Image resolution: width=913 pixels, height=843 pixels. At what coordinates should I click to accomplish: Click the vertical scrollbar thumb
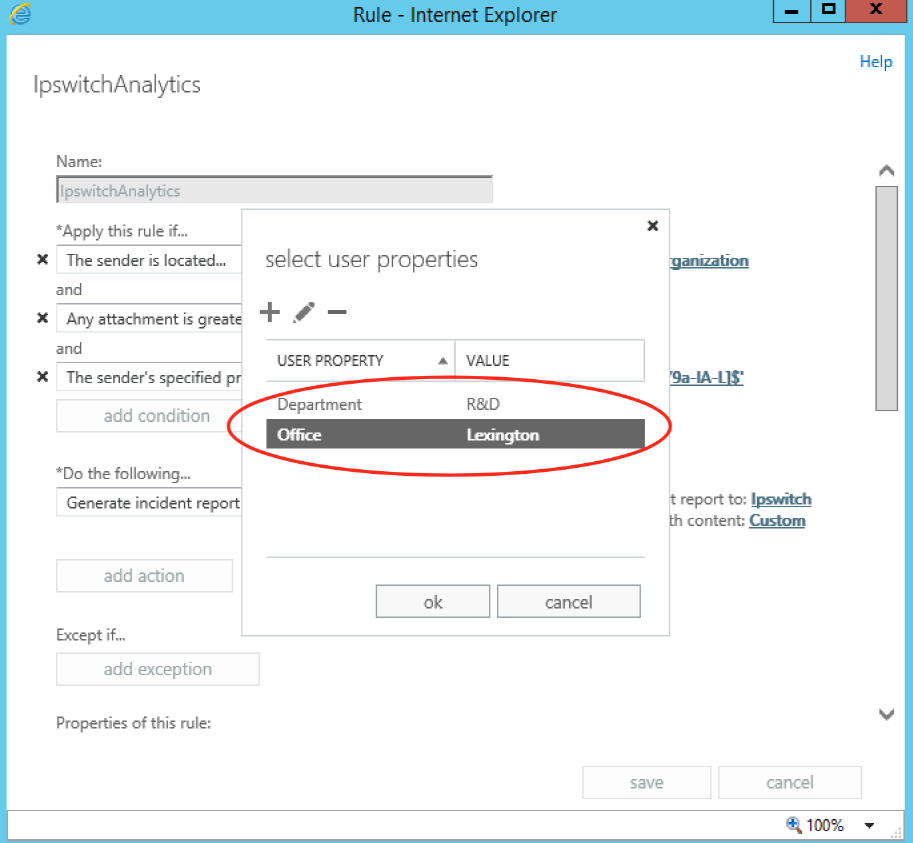(886, 299)
